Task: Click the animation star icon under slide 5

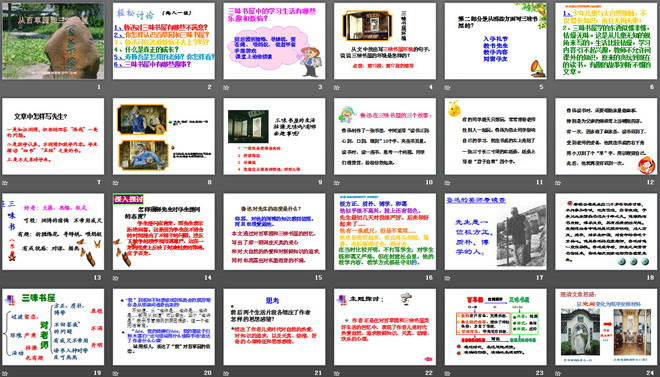Action: pyautogui.click(x=447, y=88)
